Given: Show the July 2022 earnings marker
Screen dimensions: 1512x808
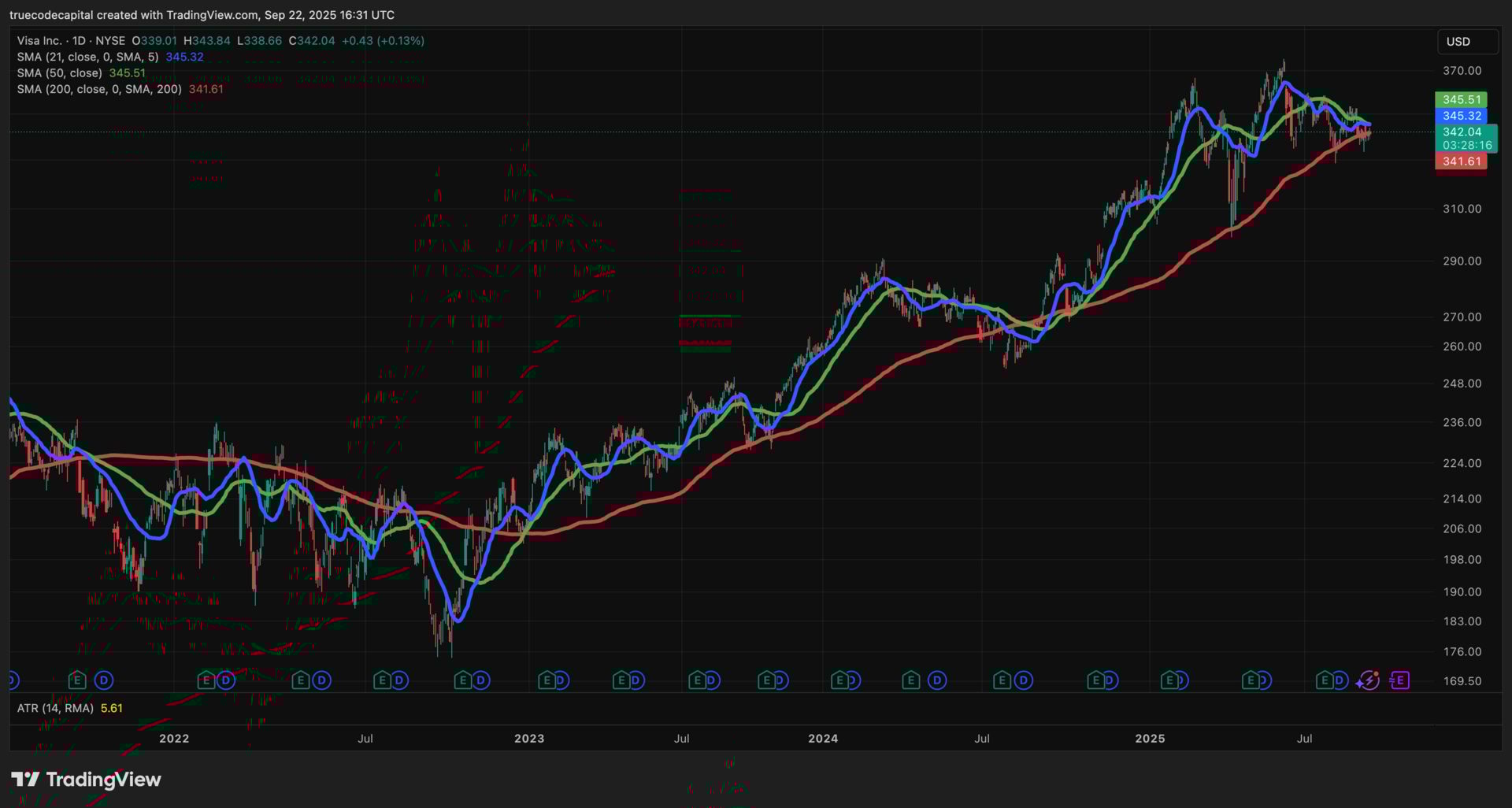Looking at the screenshot, I should (382, 680).
